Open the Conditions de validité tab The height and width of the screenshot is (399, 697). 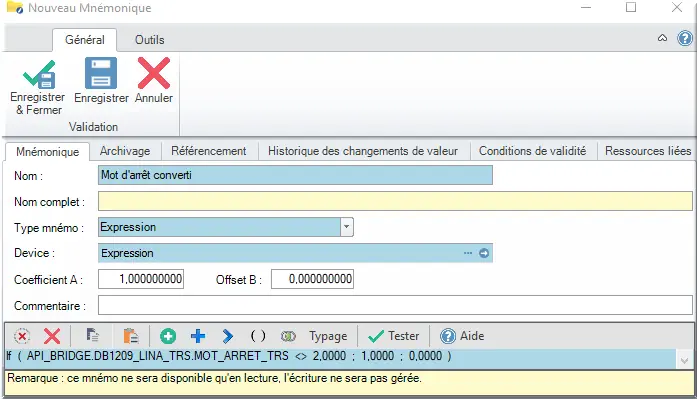[x=532, y=151]
